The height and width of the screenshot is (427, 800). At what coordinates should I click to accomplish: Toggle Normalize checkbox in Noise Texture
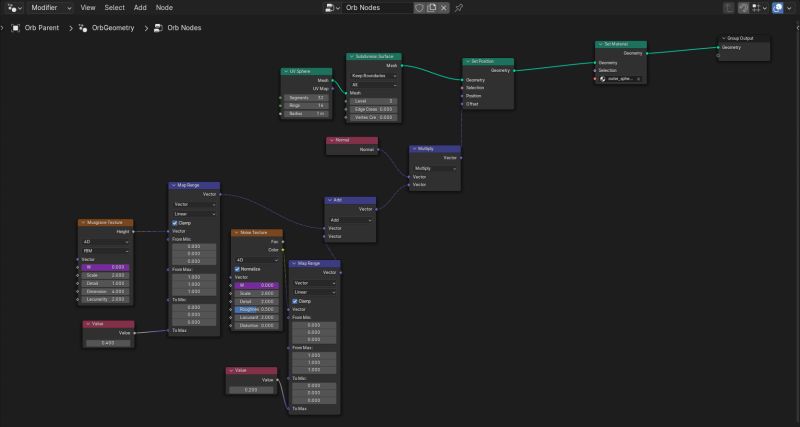coord(237,269)
